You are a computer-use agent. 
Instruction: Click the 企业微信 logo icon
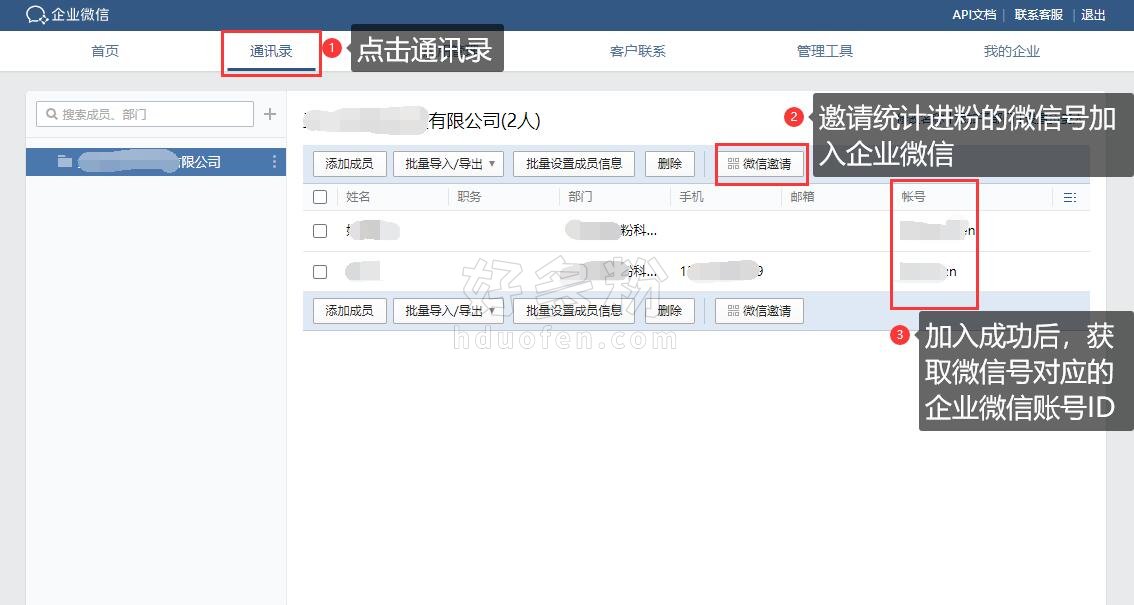point(36,14)
